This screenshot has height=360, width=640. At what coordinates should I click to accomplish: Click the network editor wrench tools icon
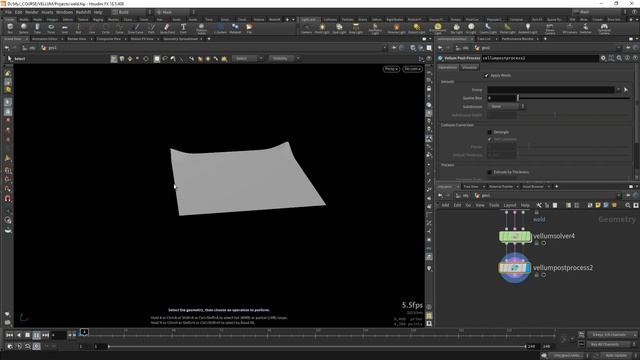(x=539, y=205)
